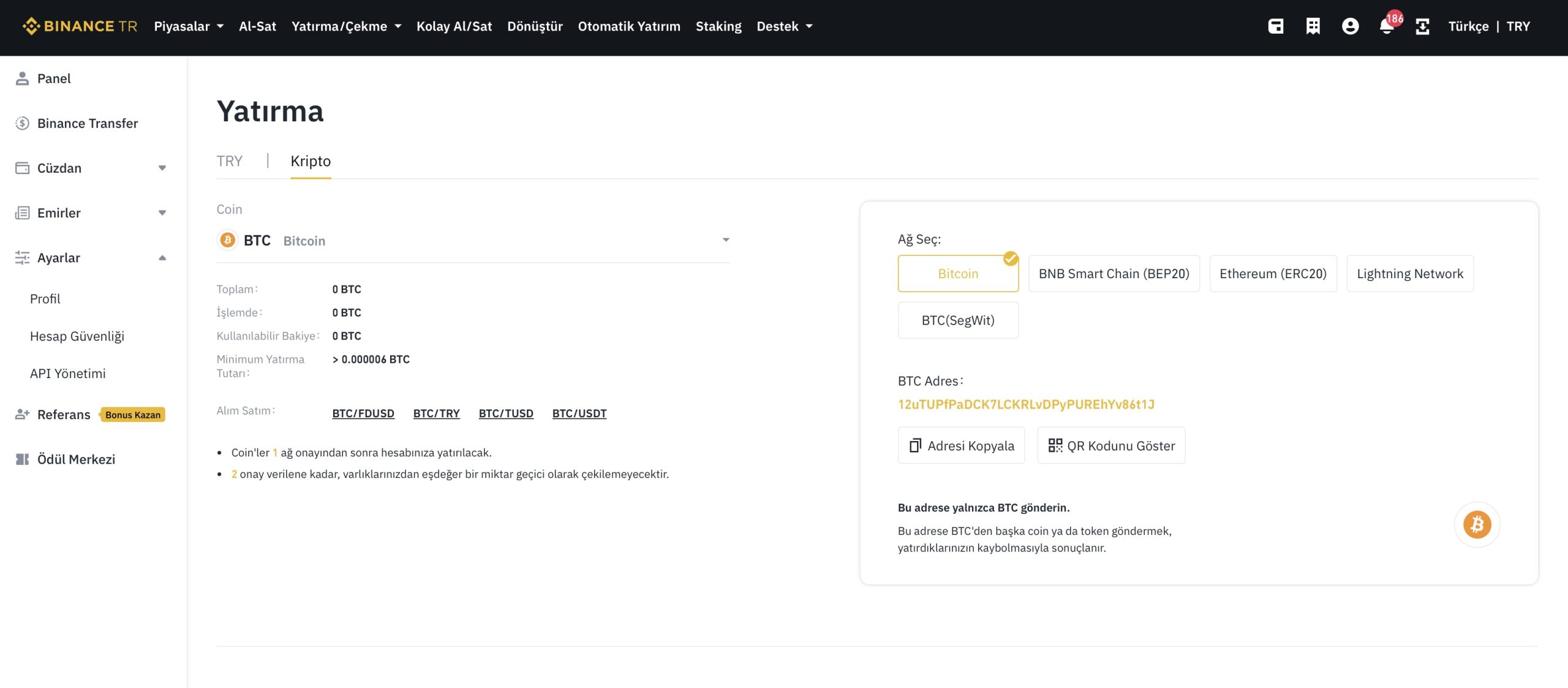Viewport: 1568px width, 688px height.
Task: Open the BTC/USDT trading pair link
Action: click(x=579, y=413)
